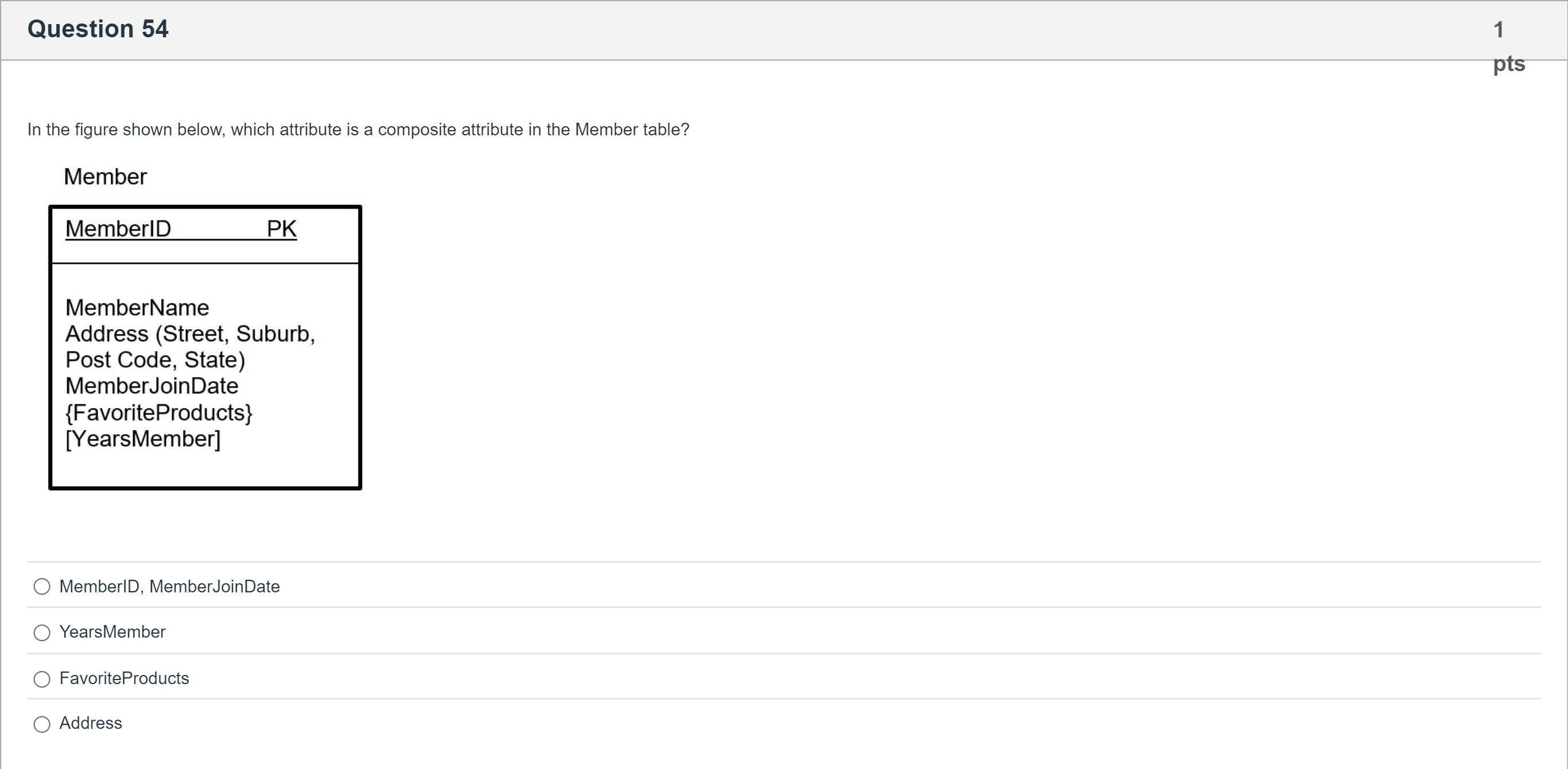Click MemberName in the entity box
This screenshot has height=769, width=1568.
click(x=137, y=308)
